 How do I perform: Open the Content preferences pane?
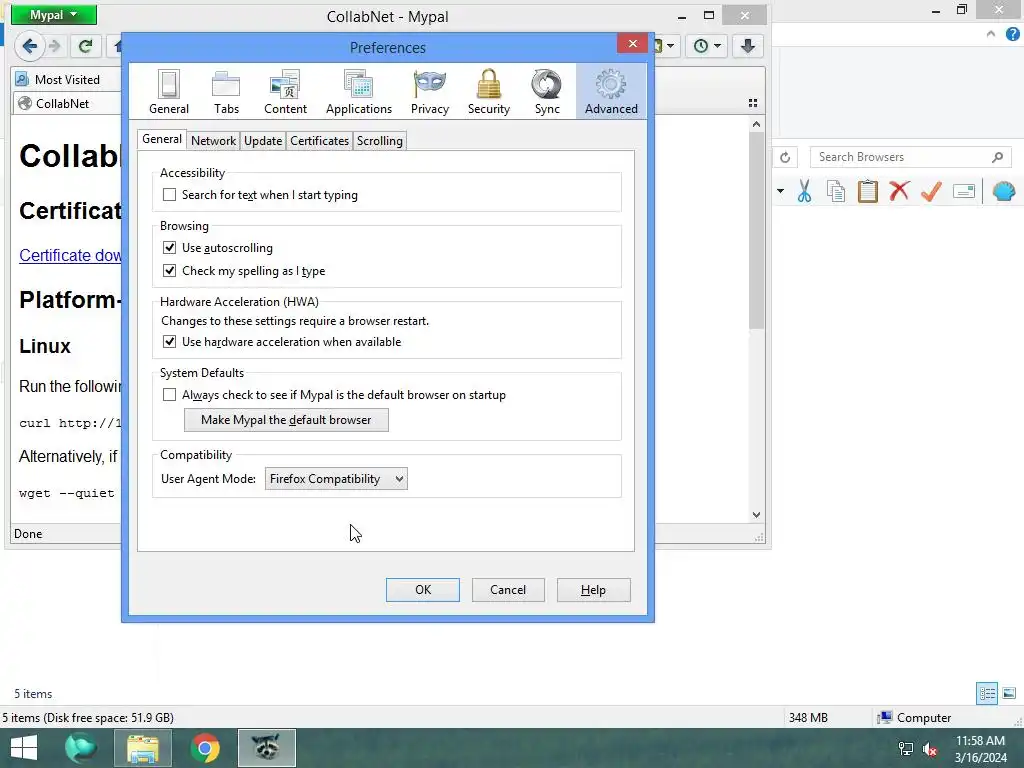(x=285, y=92)
